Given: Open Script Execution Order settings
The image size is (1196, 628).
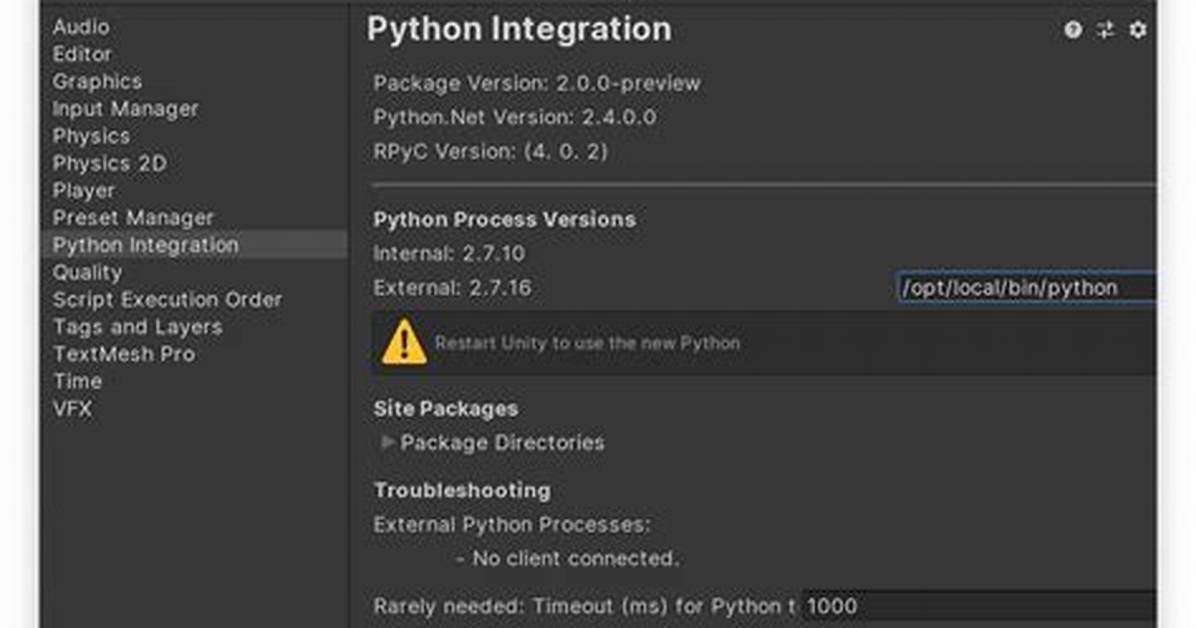Looking at the screenshot, I should click(167, 300).
